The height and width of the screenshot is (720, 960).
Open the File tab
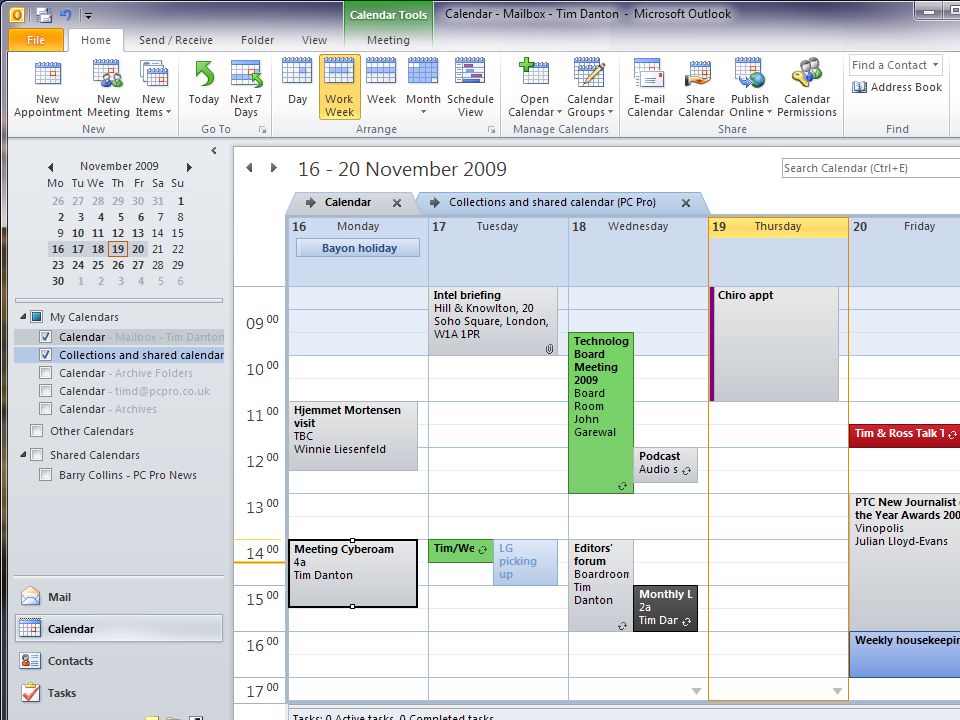[x=36, y=40]
